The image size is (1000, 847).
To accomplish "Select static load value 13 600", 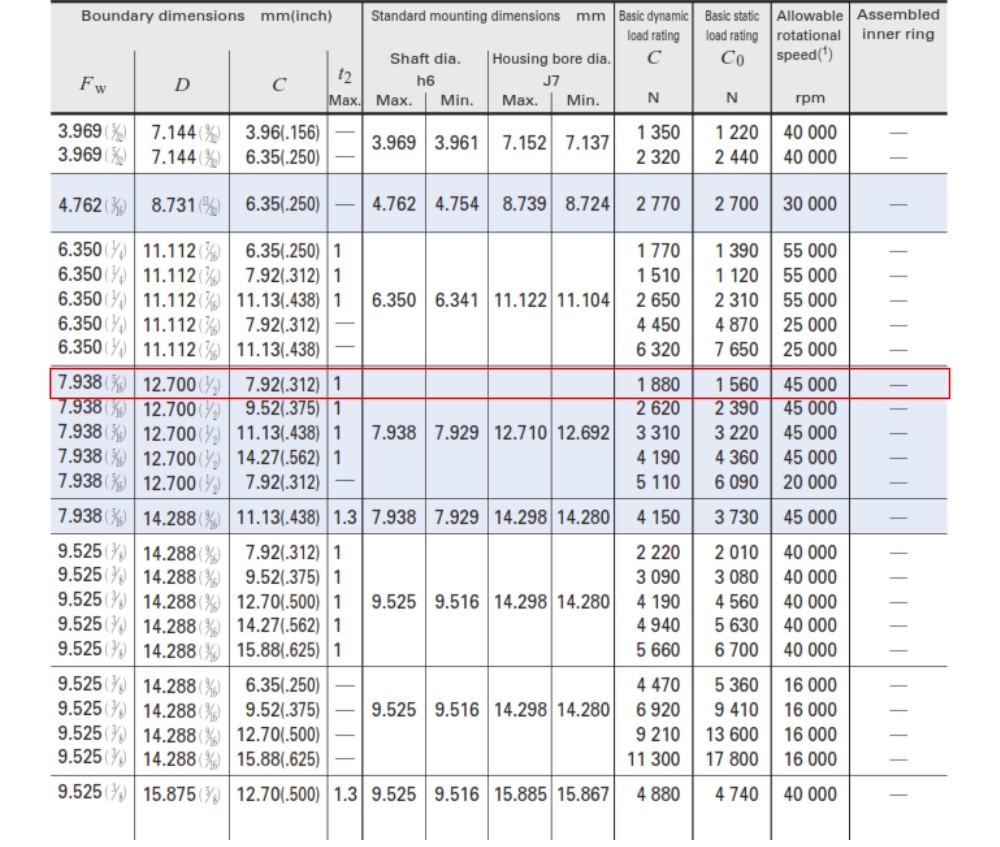I will click(x=732, y=735).
